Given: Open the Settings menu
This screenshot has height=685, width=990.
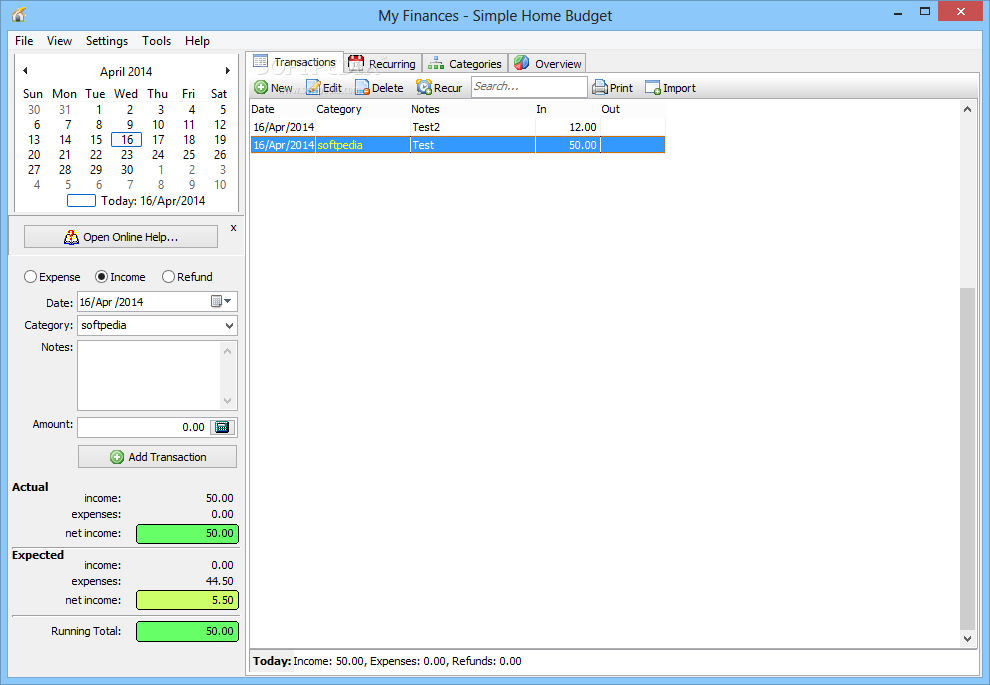Looking at the screenshot, I should (107, 40).
